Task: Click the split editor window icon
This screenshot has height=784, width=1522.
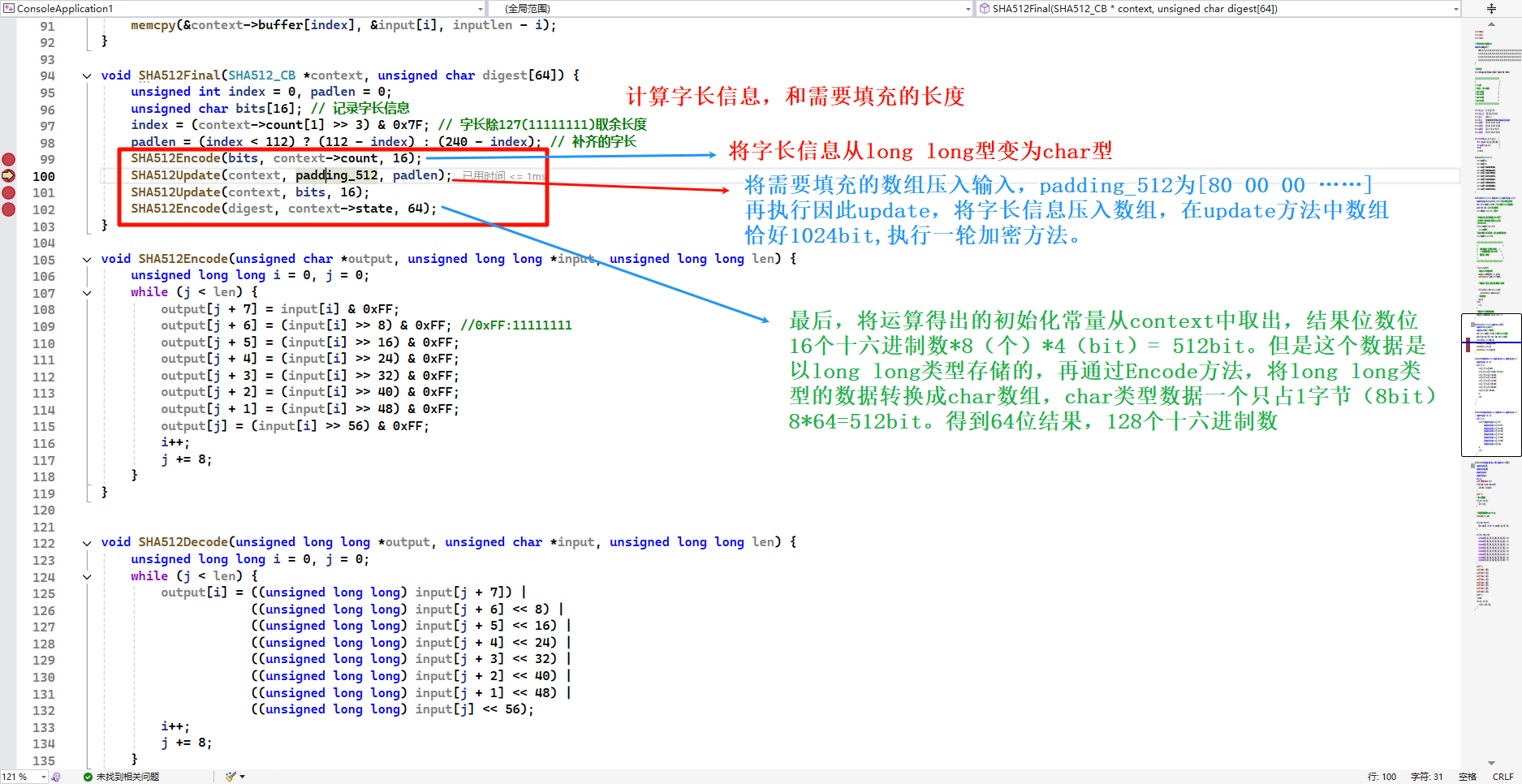Action: [1491, 9]
